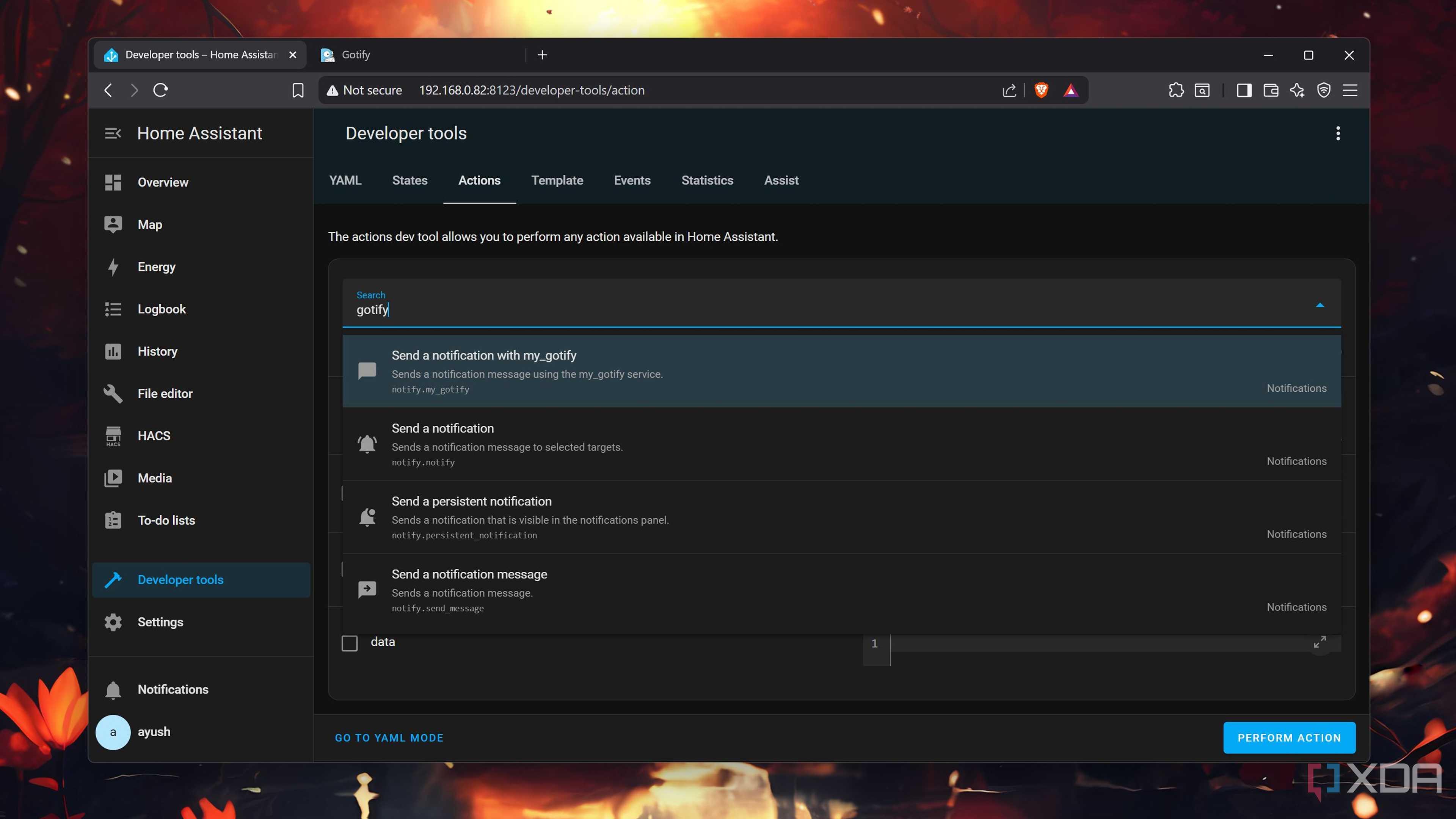
Task: Click Go To YAML Mode
Action: [x=389, y=737]
